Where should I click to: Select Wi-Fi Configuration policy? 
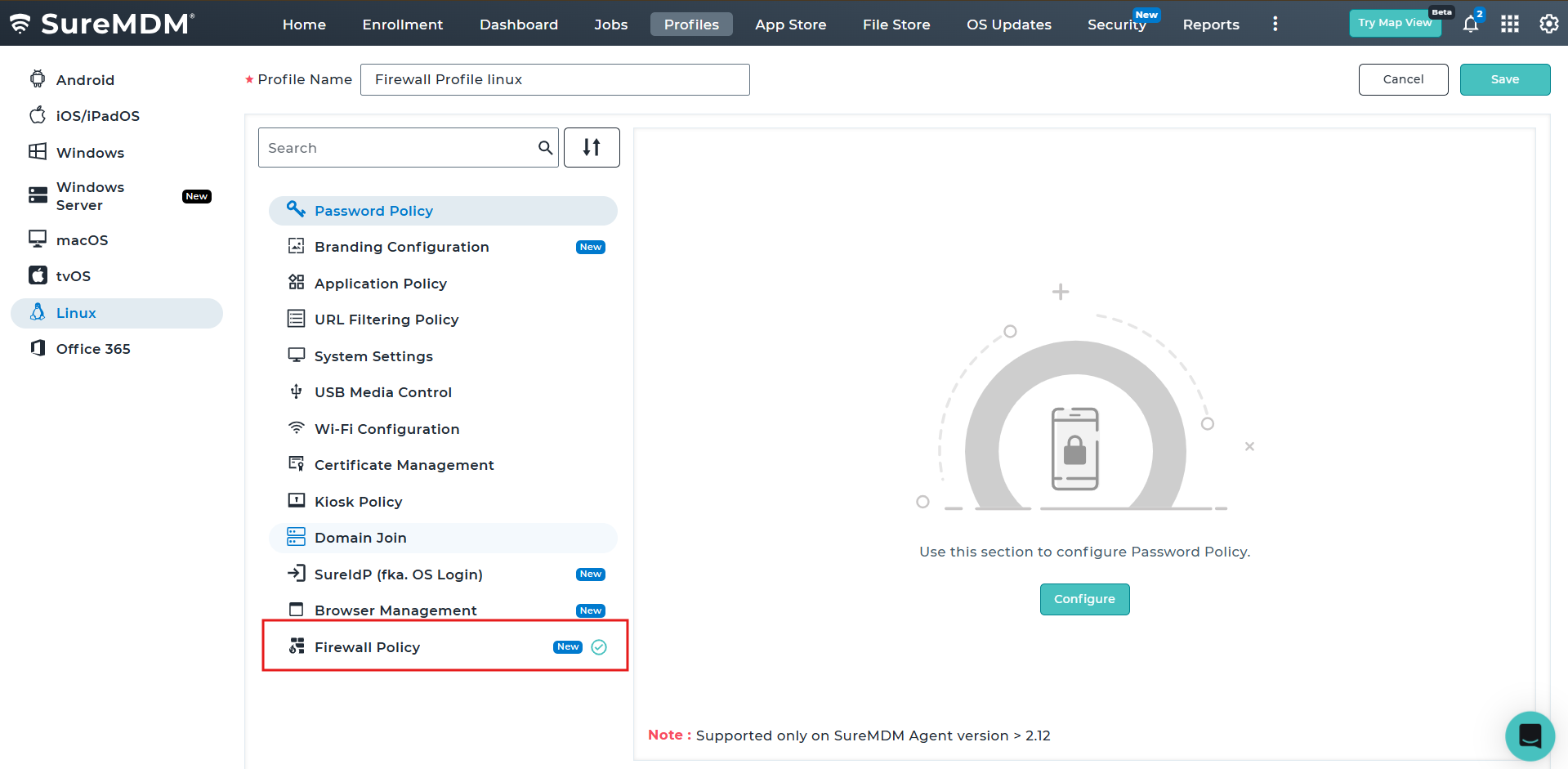click(x=443, y=429)
